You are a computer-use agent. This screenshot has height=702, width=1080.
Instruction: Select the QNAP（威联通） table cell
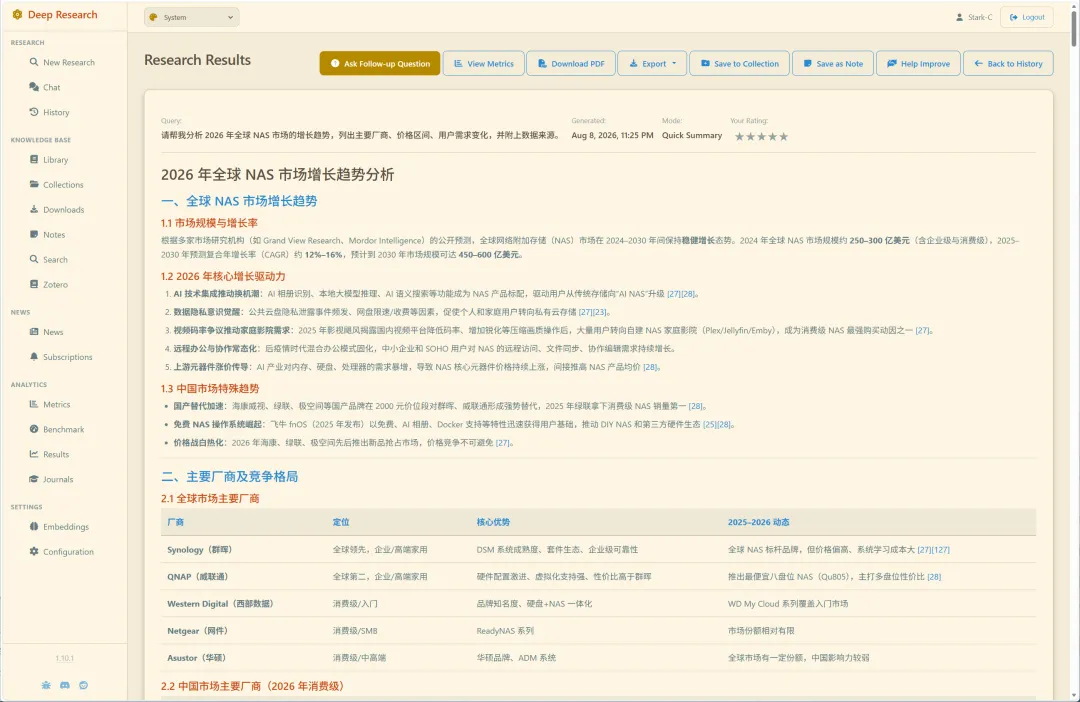click(x=198, y=577)
